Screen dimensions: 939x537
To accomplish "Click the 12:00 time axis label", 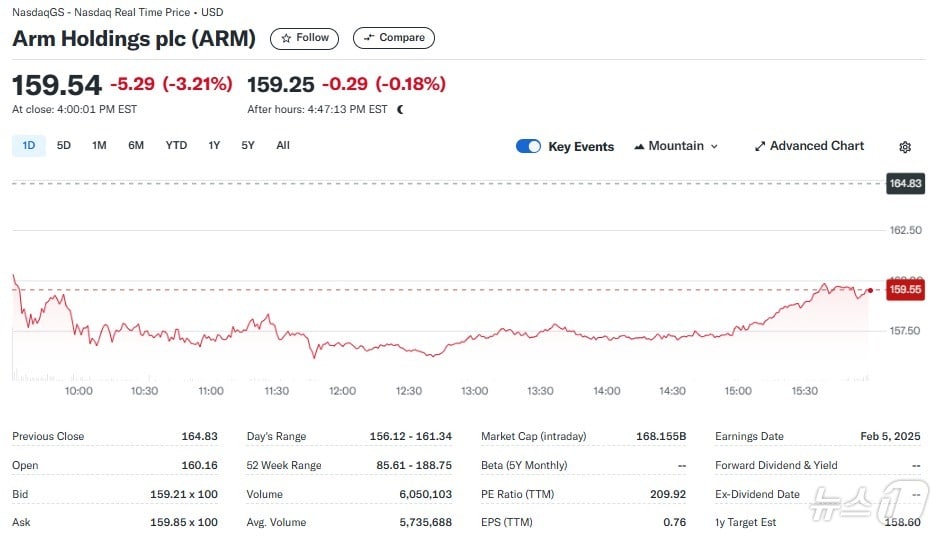I will [343, 391].
